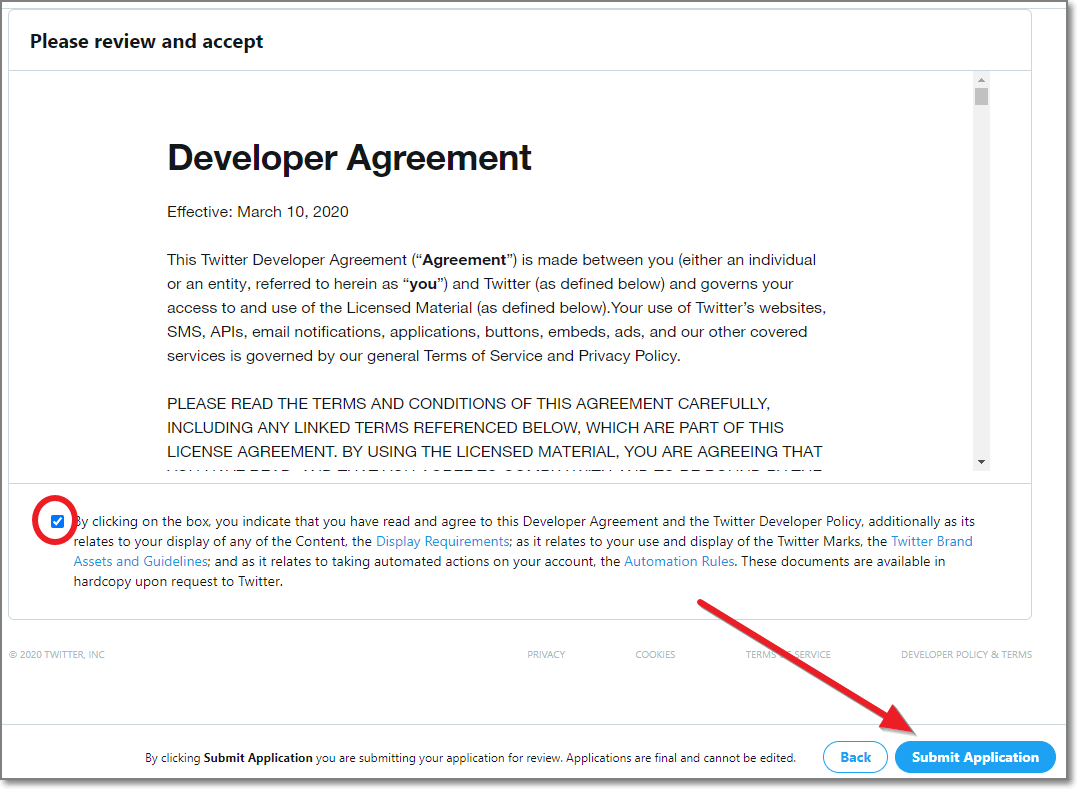This screenshot has height=789, width=1077.
Task: Click the 'Effective: March 10, 2020' text
Action: click(258, 211)
